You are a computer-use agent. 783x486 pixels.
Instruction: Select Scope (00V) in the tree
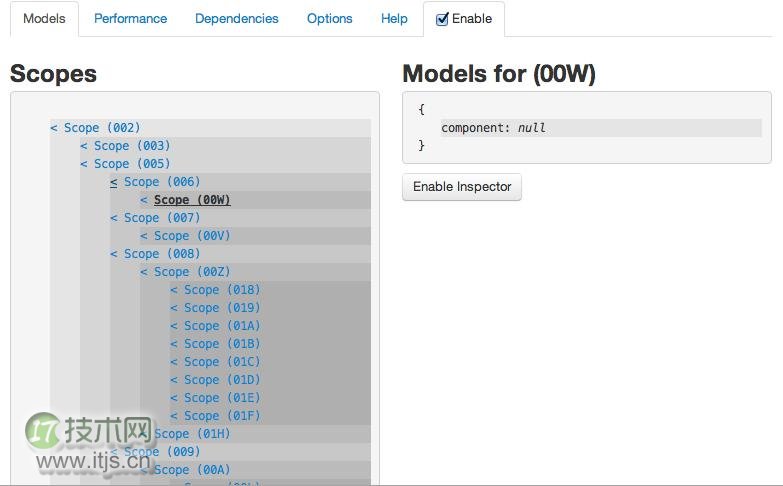click(x=192, y=236)
